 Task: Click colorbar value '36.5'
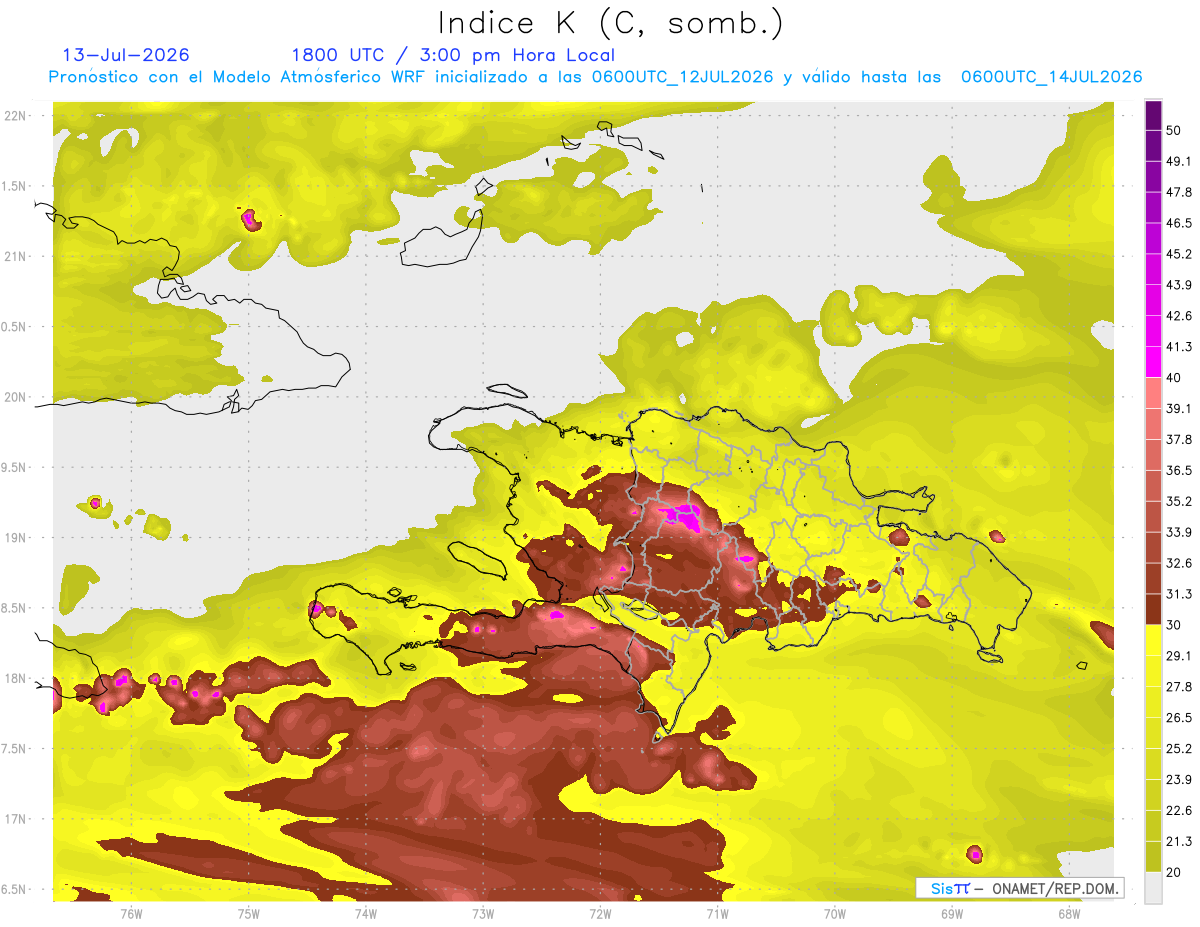click(x=1180, y=470)
